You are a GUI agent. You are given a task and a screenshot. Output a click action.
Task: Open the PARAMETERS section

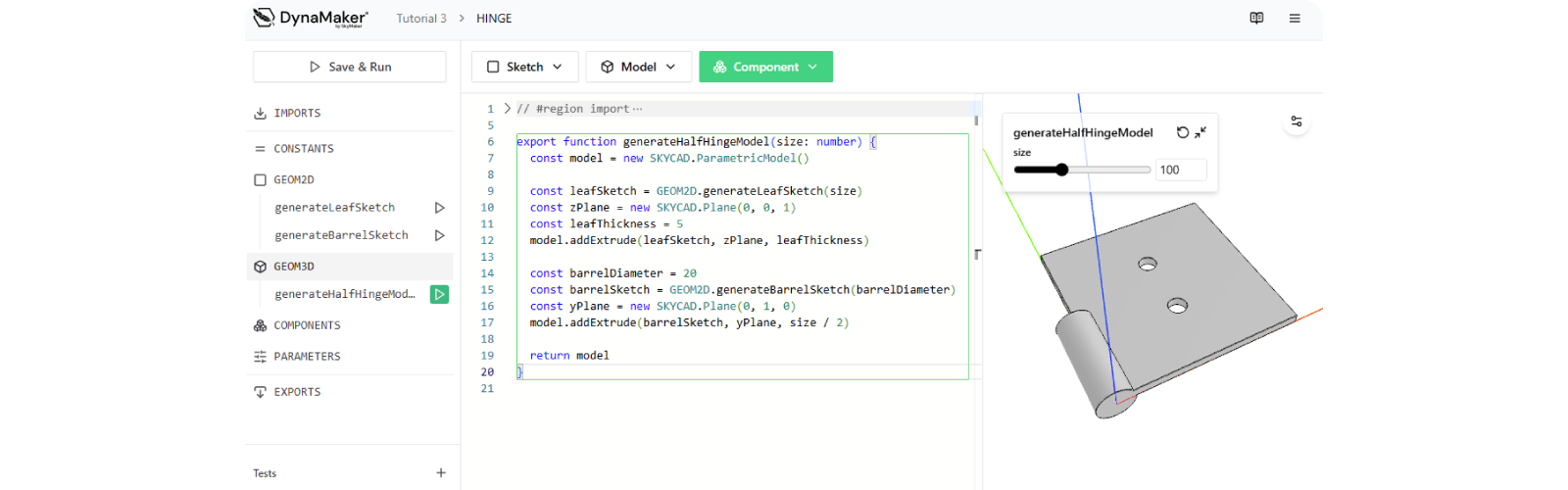pos(307,357)
